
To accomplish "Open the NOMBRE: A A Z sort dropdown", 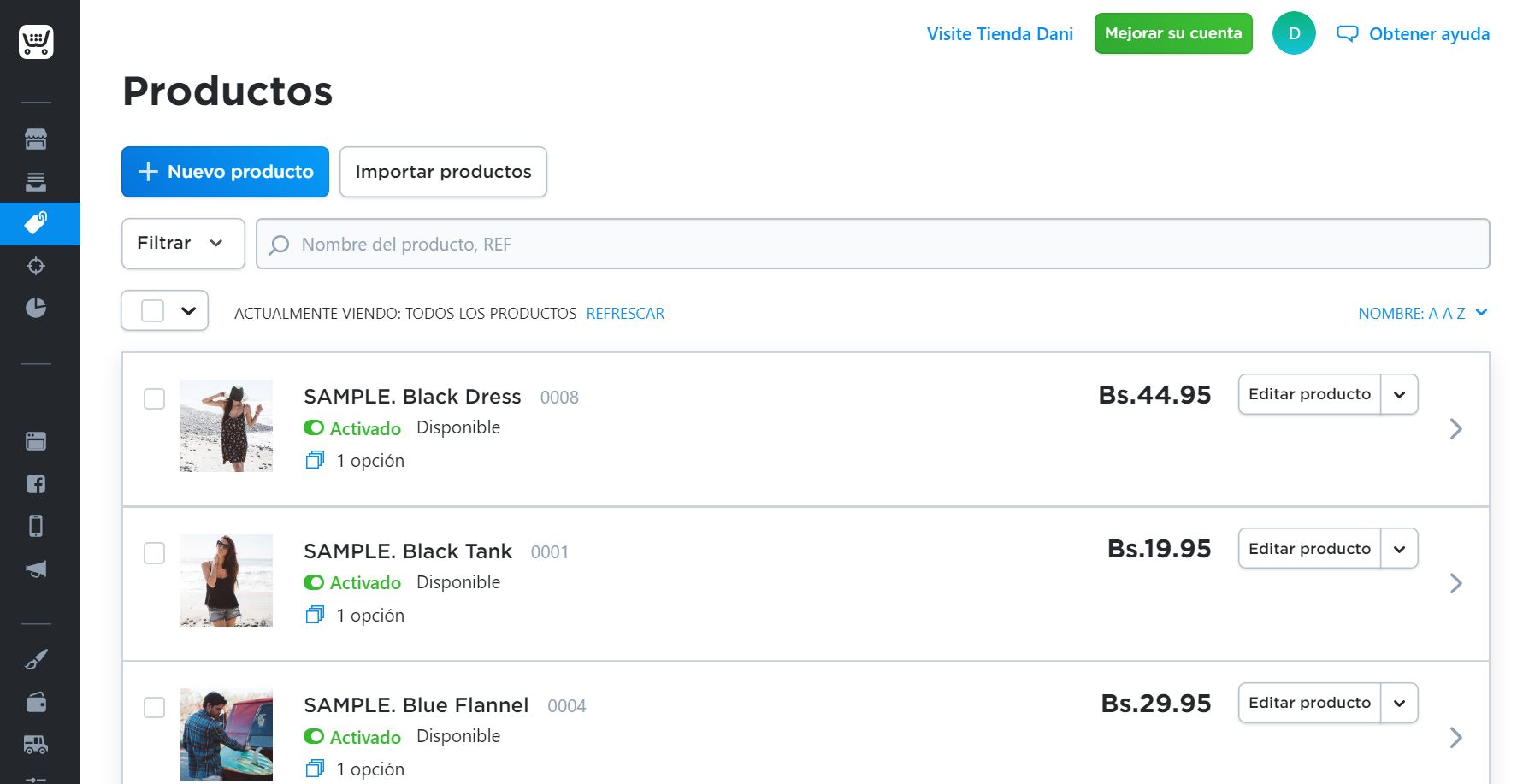I will 1423,314.
